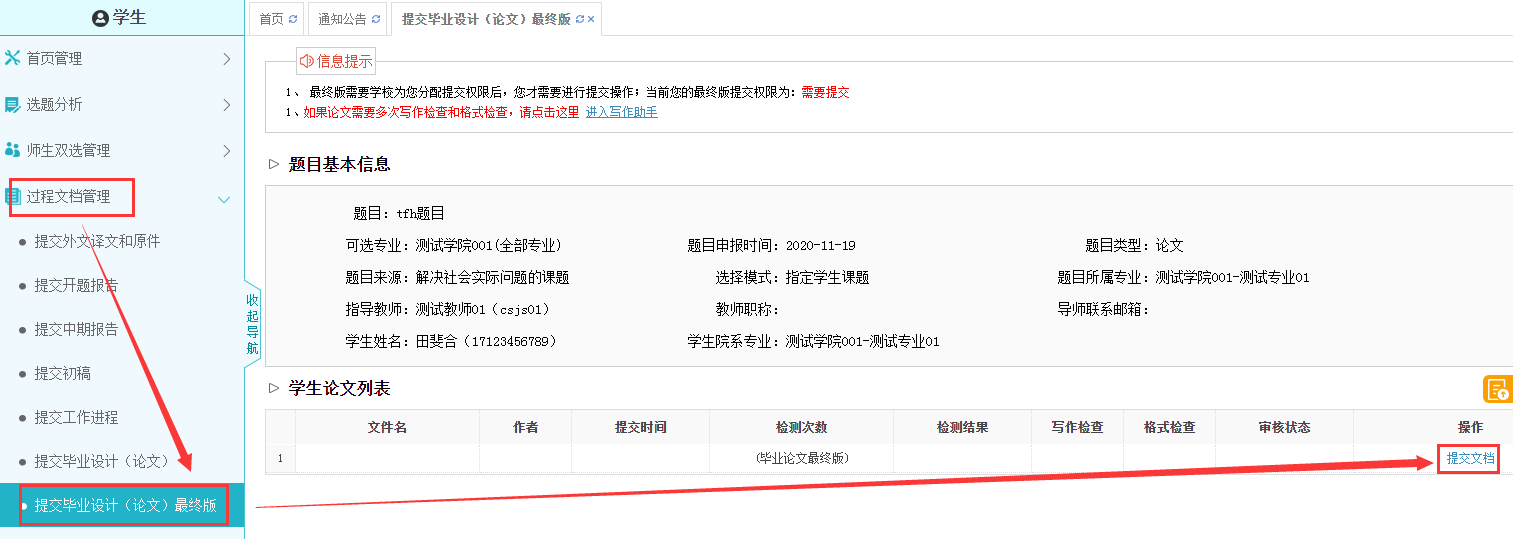The height and width of the screenshot is (539, 1513).
Task: Click row number 1 in the thesis table
Action: (x=280, y=458)
